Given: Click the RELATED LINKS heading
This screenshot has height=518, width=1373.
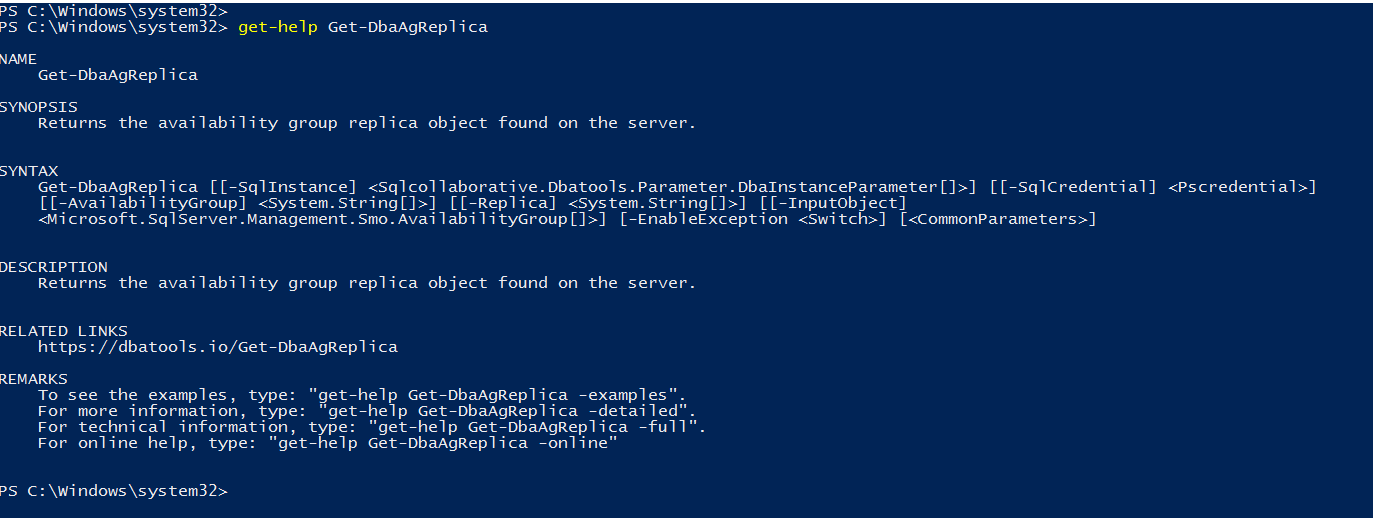Looking at the screenshot, I should coord(63,331).
